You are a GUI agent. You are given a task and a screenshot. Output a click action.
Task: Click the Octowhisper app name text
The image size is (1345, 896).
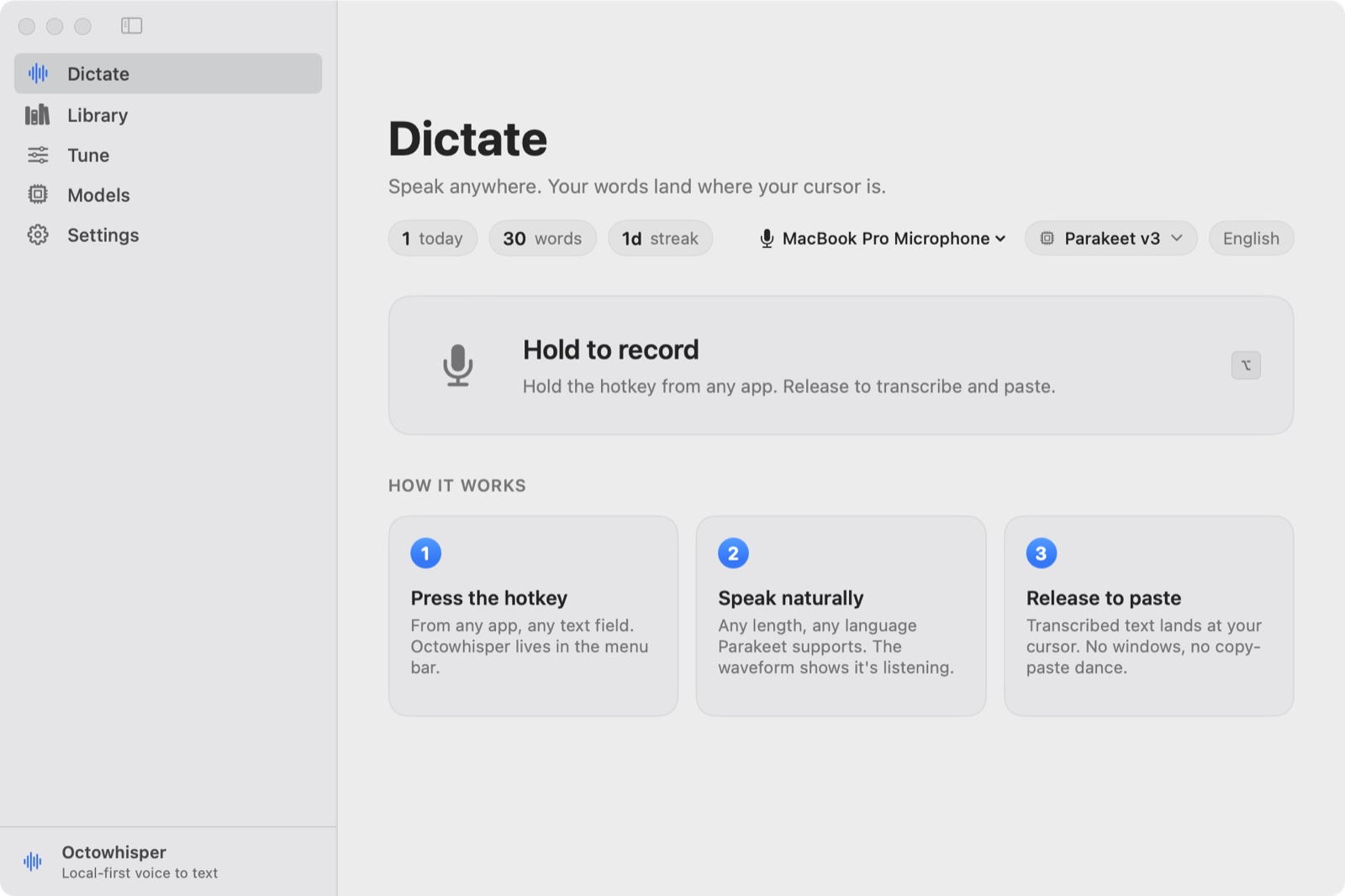[x=114, y=852]
